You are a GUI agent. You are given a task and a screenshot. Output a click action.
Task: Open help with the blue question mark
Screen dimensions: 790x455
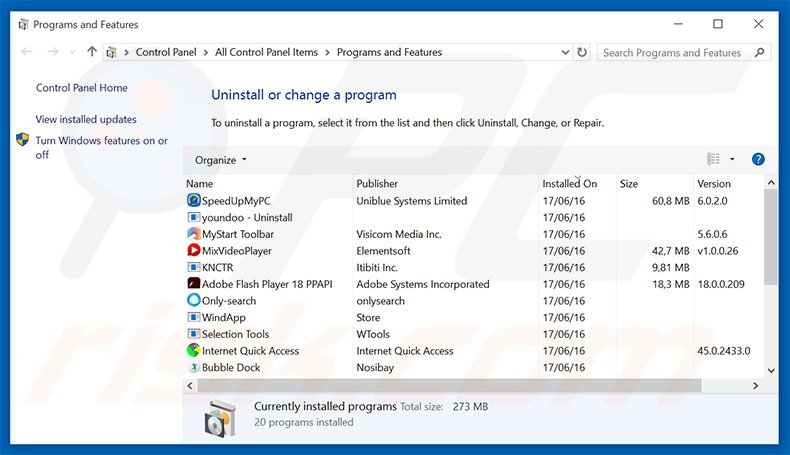click(758, 159)
